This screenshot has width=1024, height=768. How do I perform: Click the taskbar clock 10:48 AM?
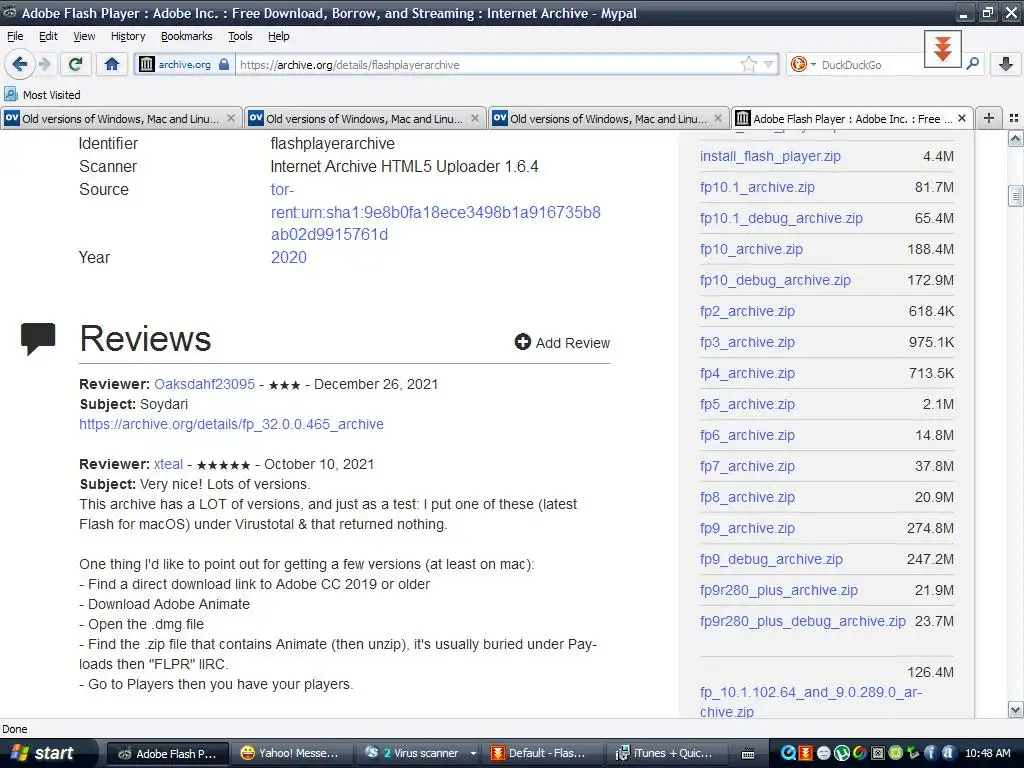(x=987, y=753)
